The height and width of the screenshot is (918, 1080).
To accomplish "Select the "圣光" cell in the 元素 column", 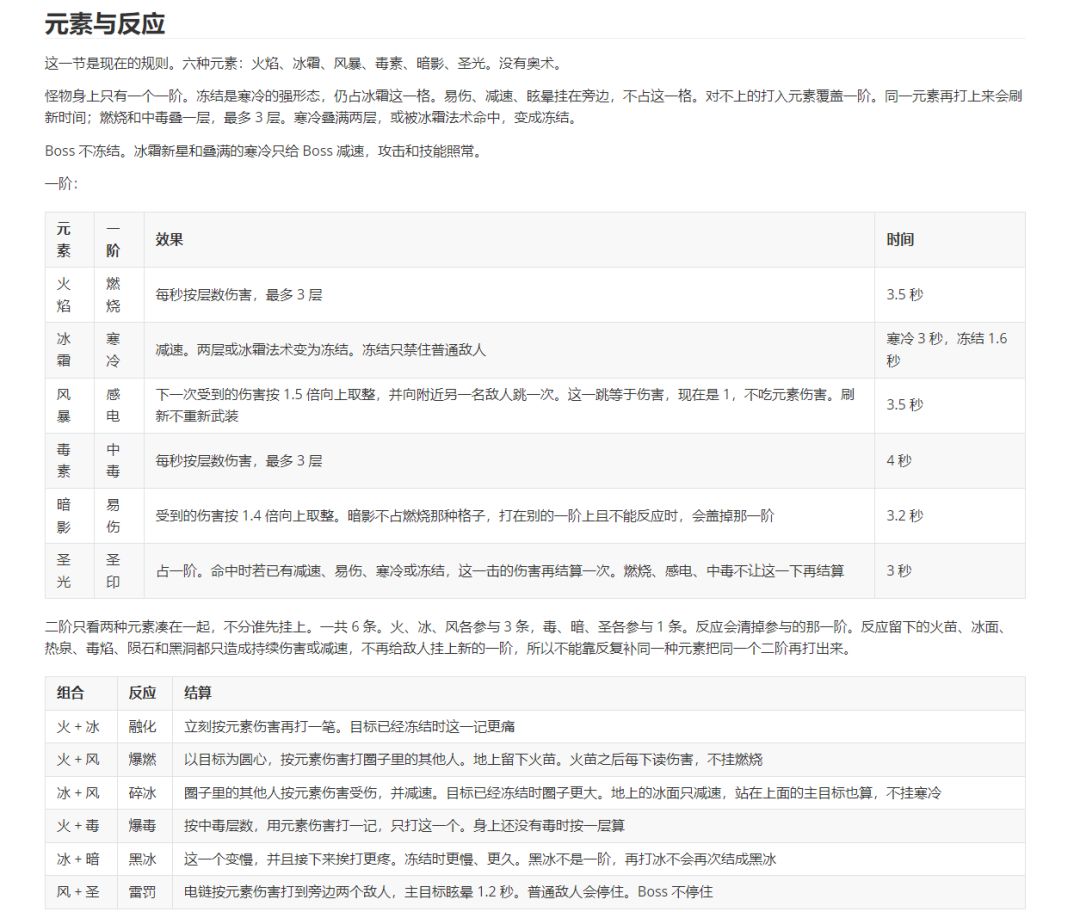I will [70, 571].
